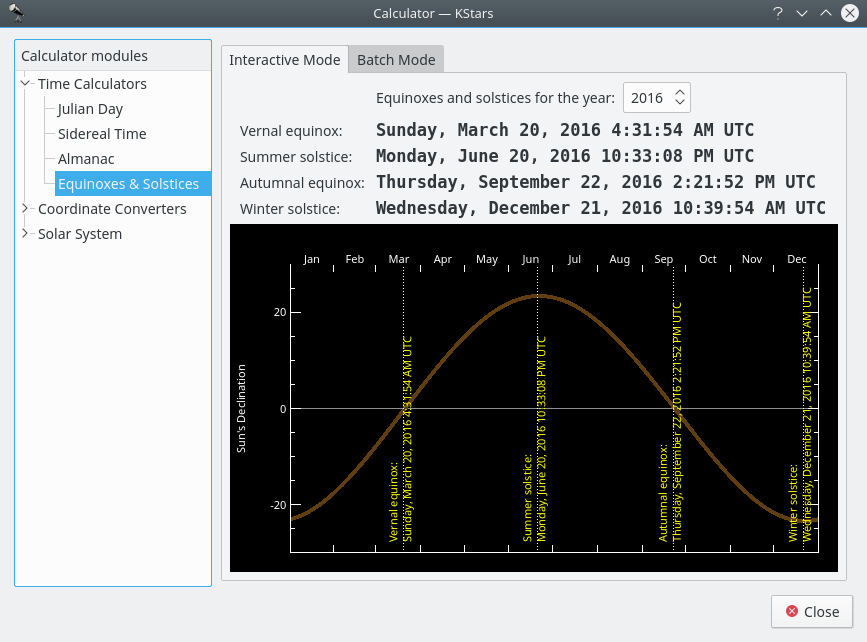Open the Julian Day calculator

coord(90,109)
